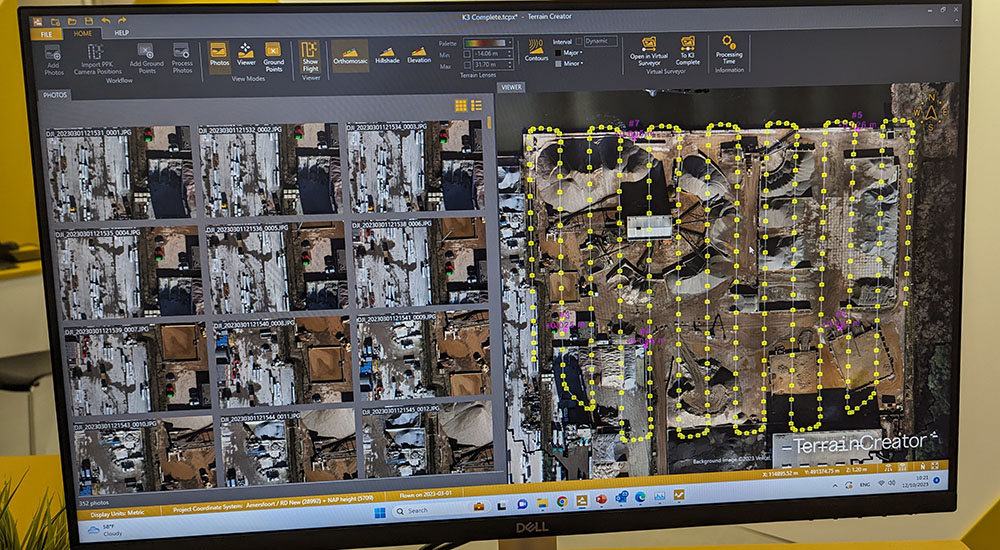Viewport: 1000px width, 550px height.
Task: Open Microsoft Edge from taskbar
Action: pos(640,497)
